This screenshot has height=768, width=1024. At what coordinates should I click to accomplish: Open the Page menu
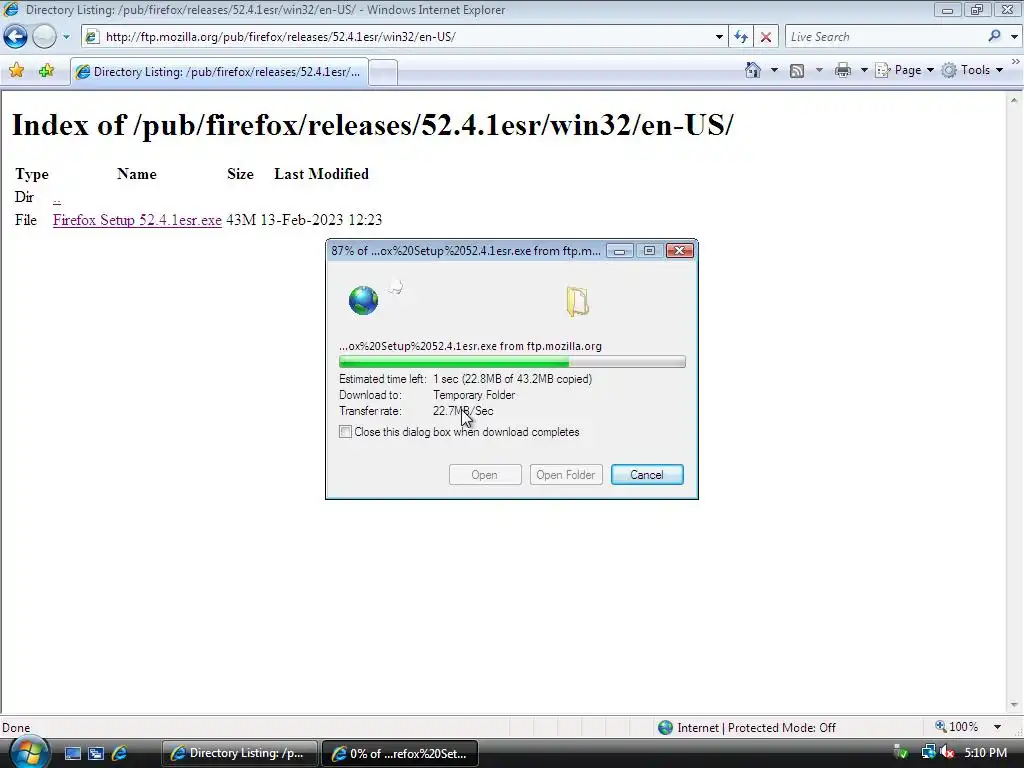click(x=904, y=70)
